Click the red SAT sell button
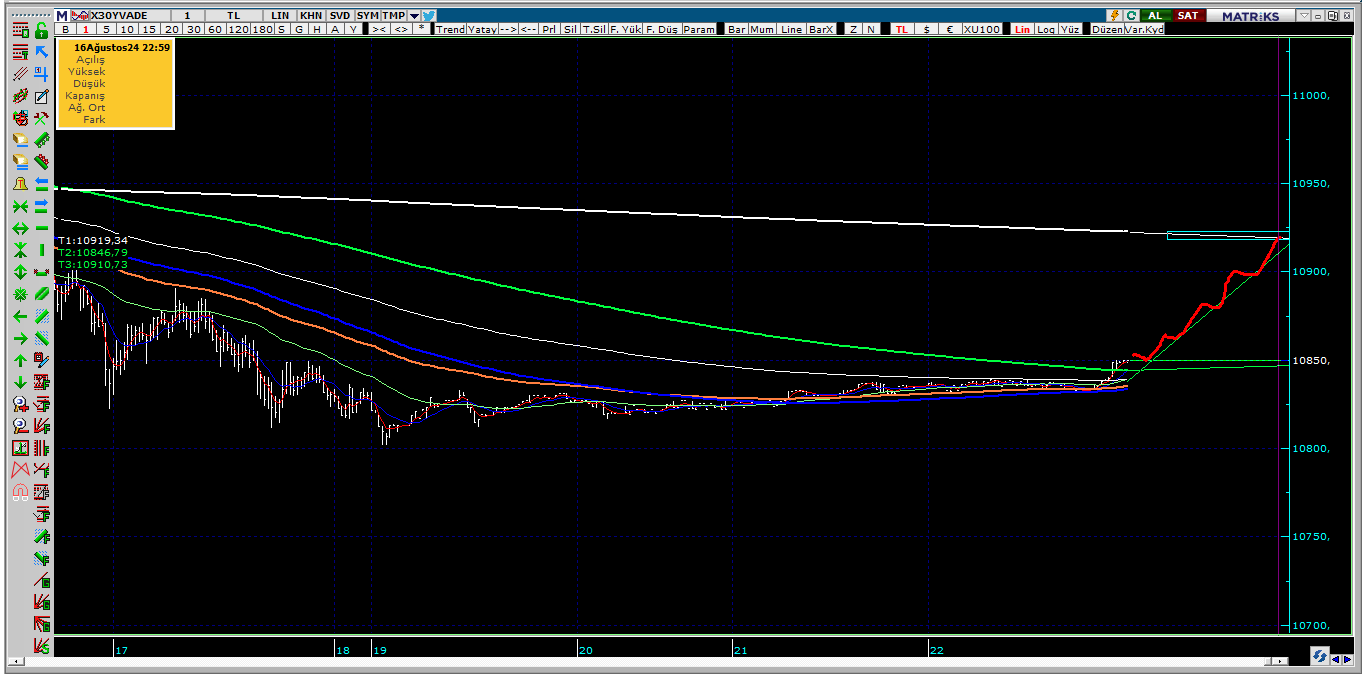 click(x=1188, y=16)
